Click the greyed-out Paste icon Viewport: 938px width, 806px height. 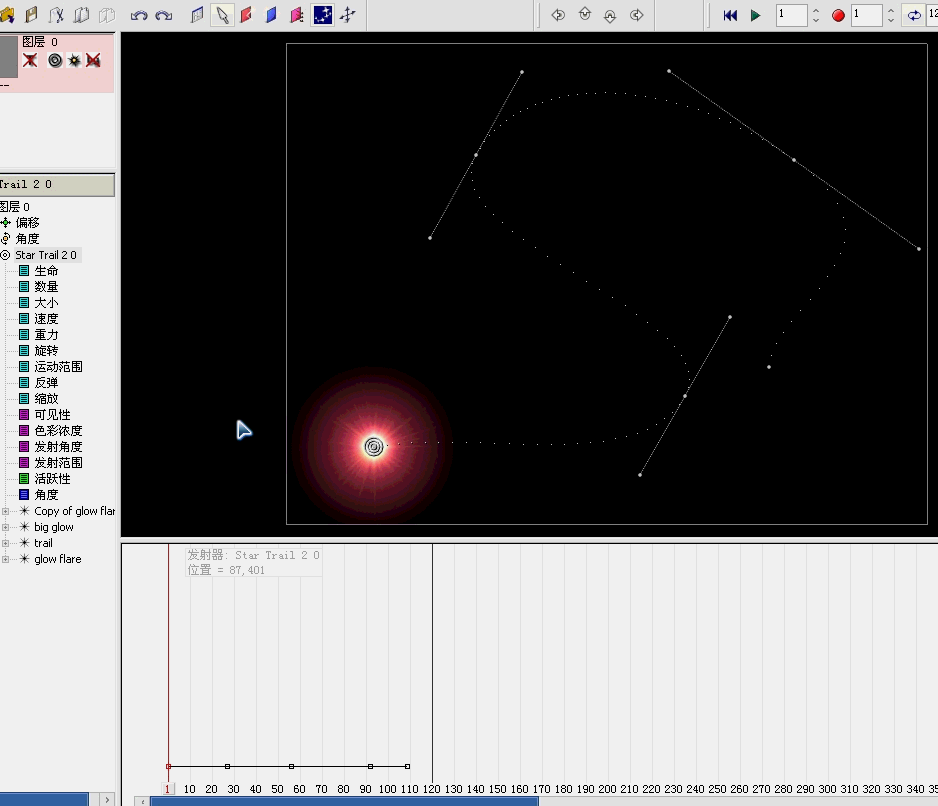coord(106,14)
